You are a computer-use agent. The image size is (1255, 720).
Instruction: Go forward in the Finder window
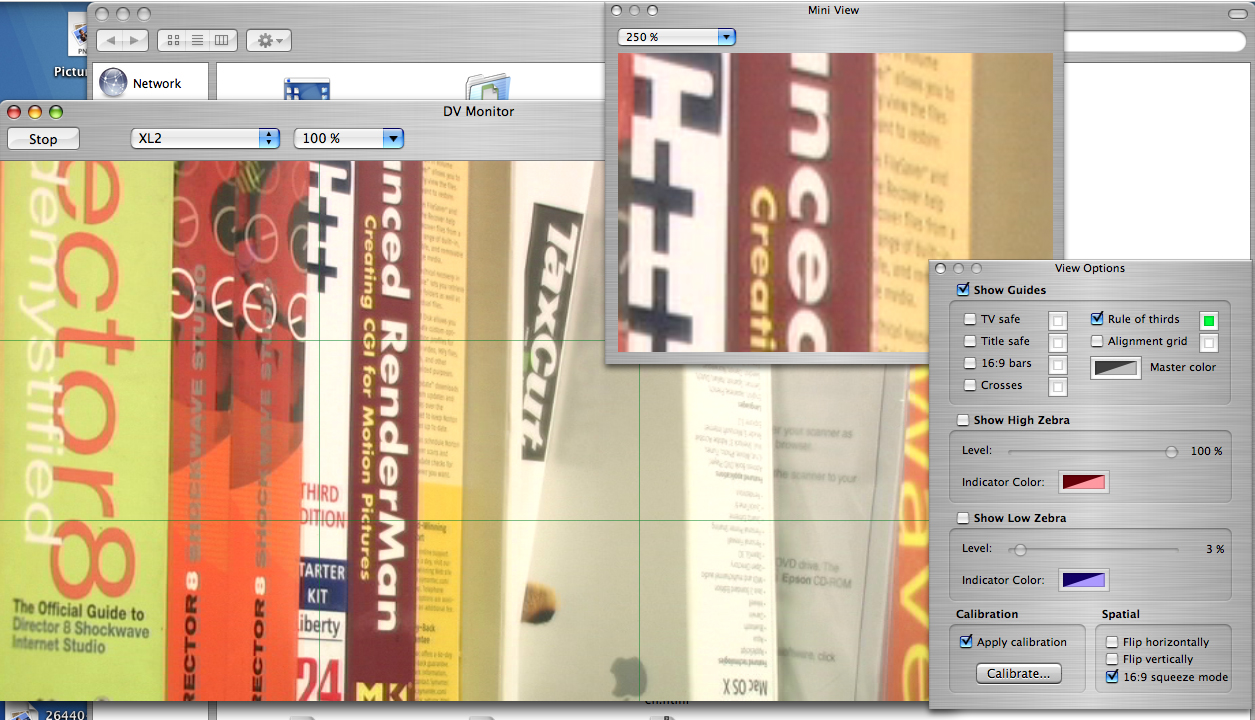click(x=136, y=40)
